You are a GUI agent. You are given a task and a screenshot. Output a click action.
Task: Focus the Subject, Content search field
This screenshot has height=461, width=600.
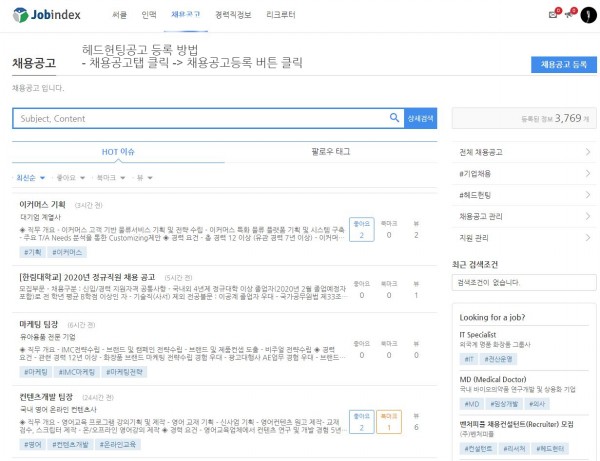(x=200, y=118)
